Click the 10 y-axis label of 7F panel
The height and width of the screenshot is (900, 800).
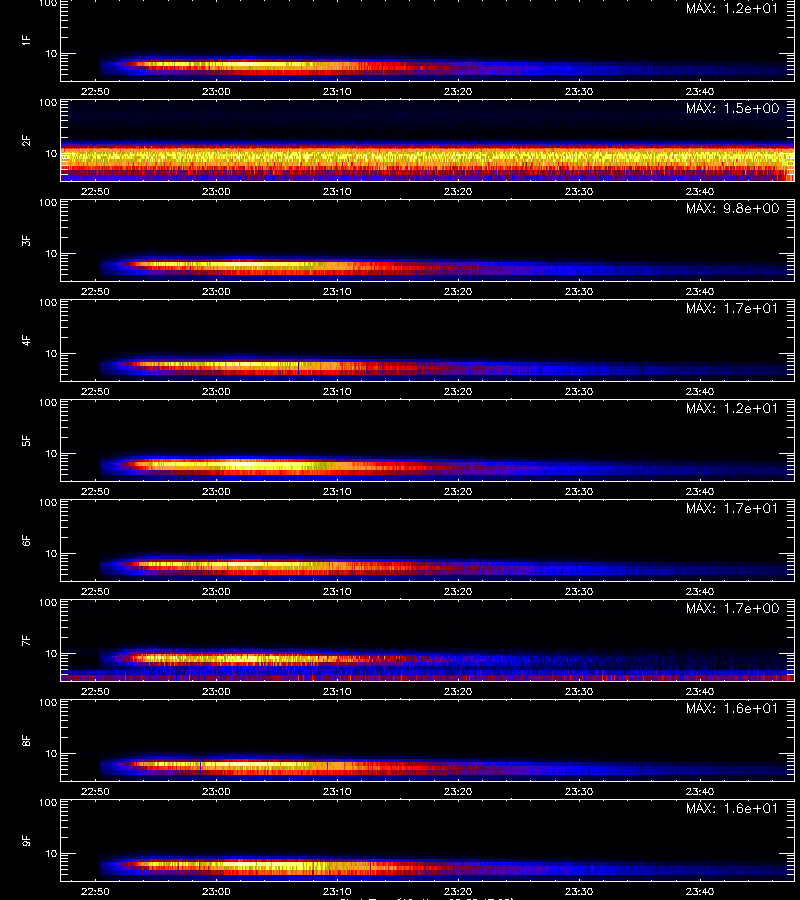[52, 653]
